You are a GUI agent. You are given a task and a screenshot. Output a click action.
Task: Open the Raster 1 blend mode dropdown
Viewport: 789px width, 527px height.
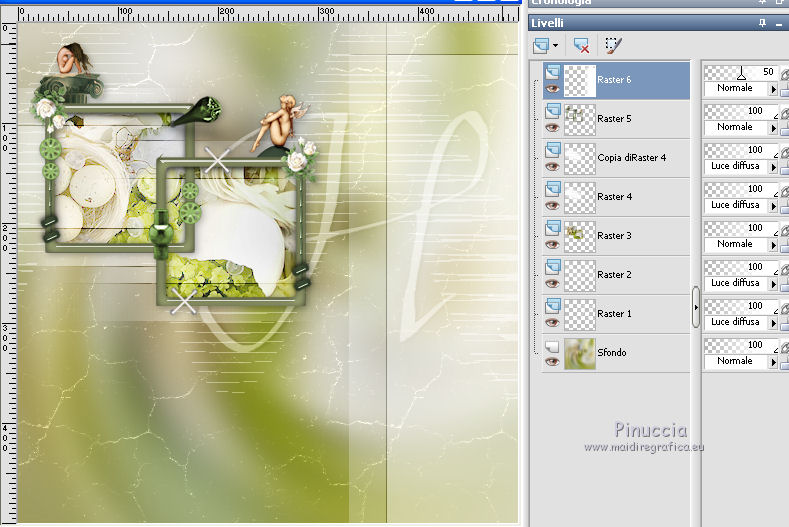[x=773, y=323]
